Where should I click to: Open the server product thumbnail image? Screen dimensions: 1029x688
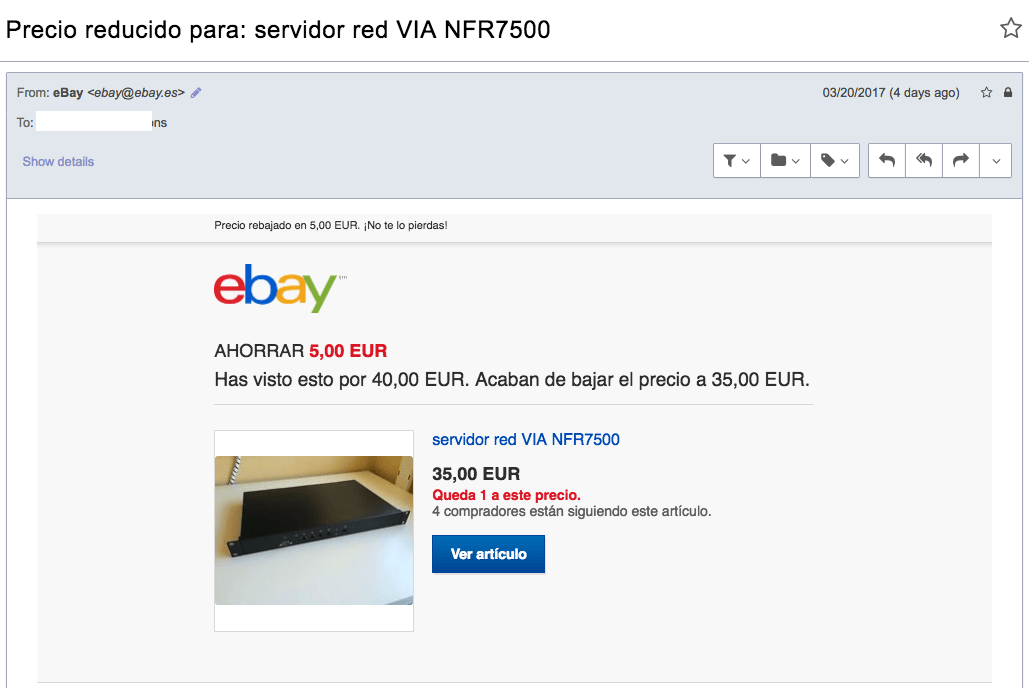314,530
